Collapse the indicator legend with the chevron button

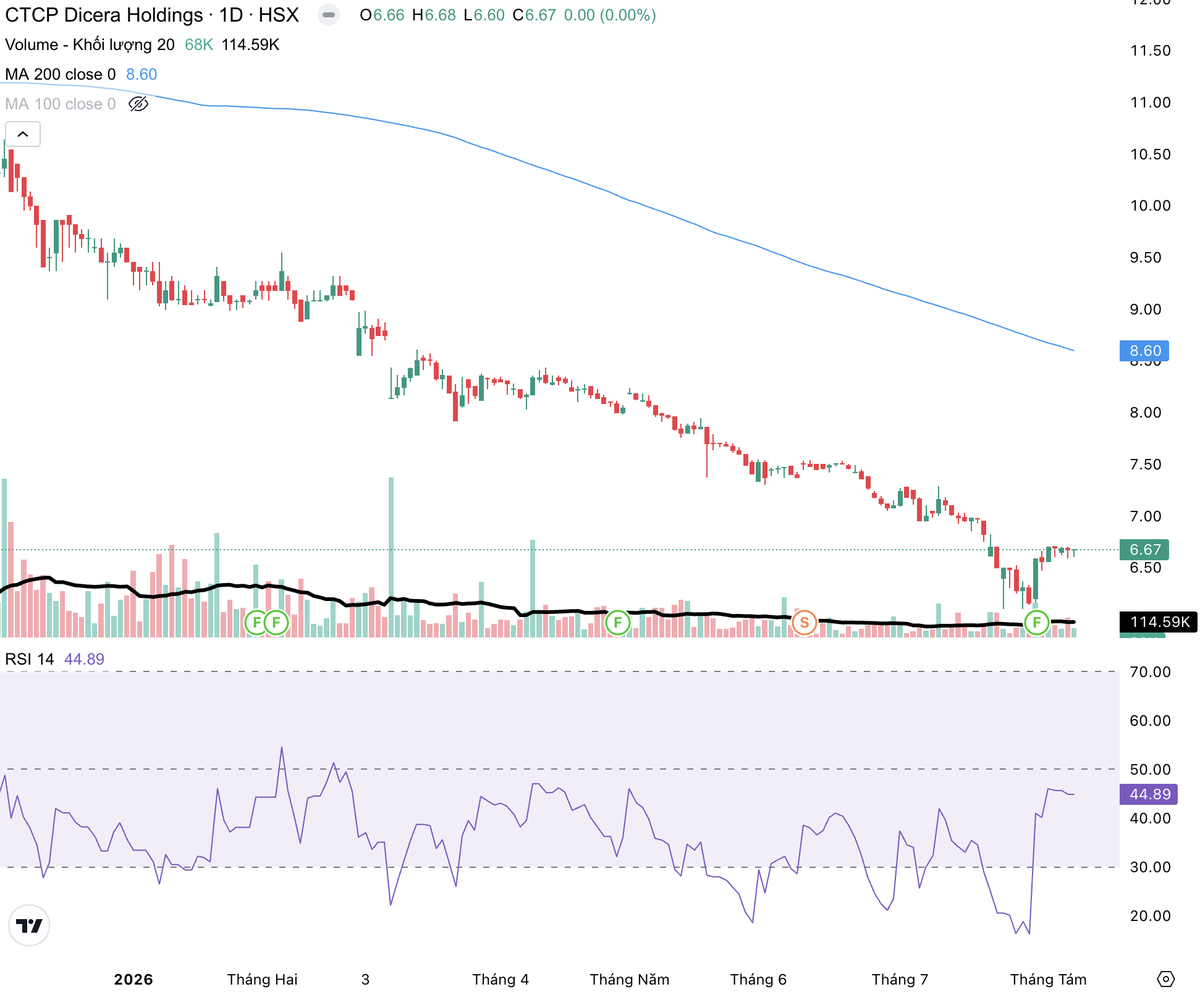[x=23, y=134]
